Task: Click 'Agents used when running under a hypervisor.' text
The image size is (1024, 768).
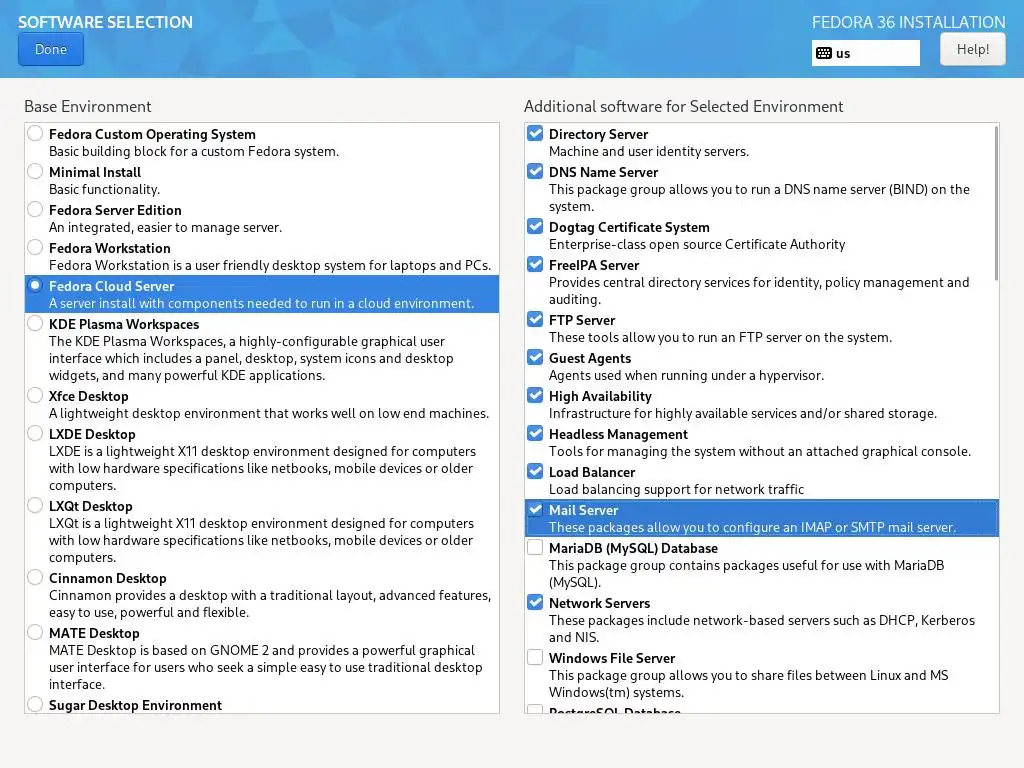Action: 686,376
